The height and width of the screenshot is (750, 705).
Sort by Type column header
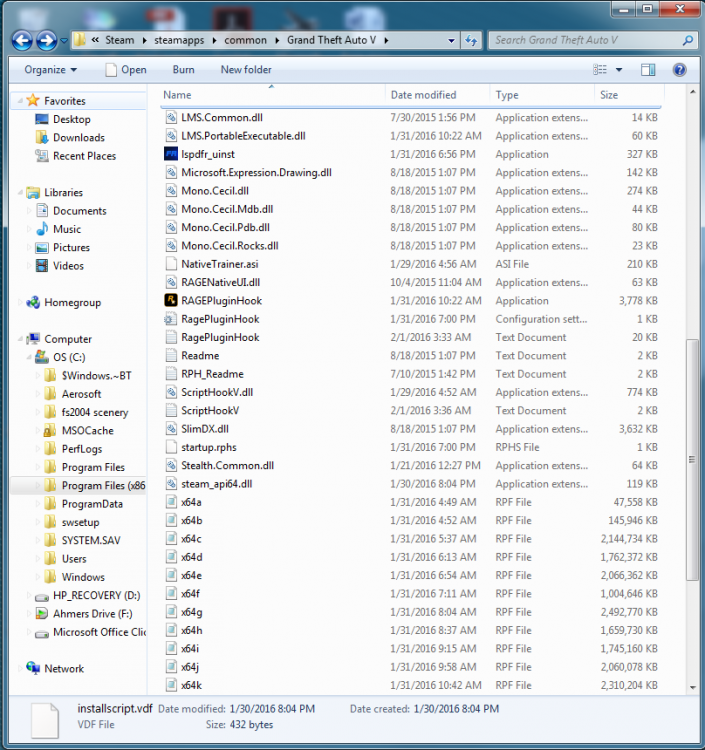pyautogui.click(x=542, y=95)
